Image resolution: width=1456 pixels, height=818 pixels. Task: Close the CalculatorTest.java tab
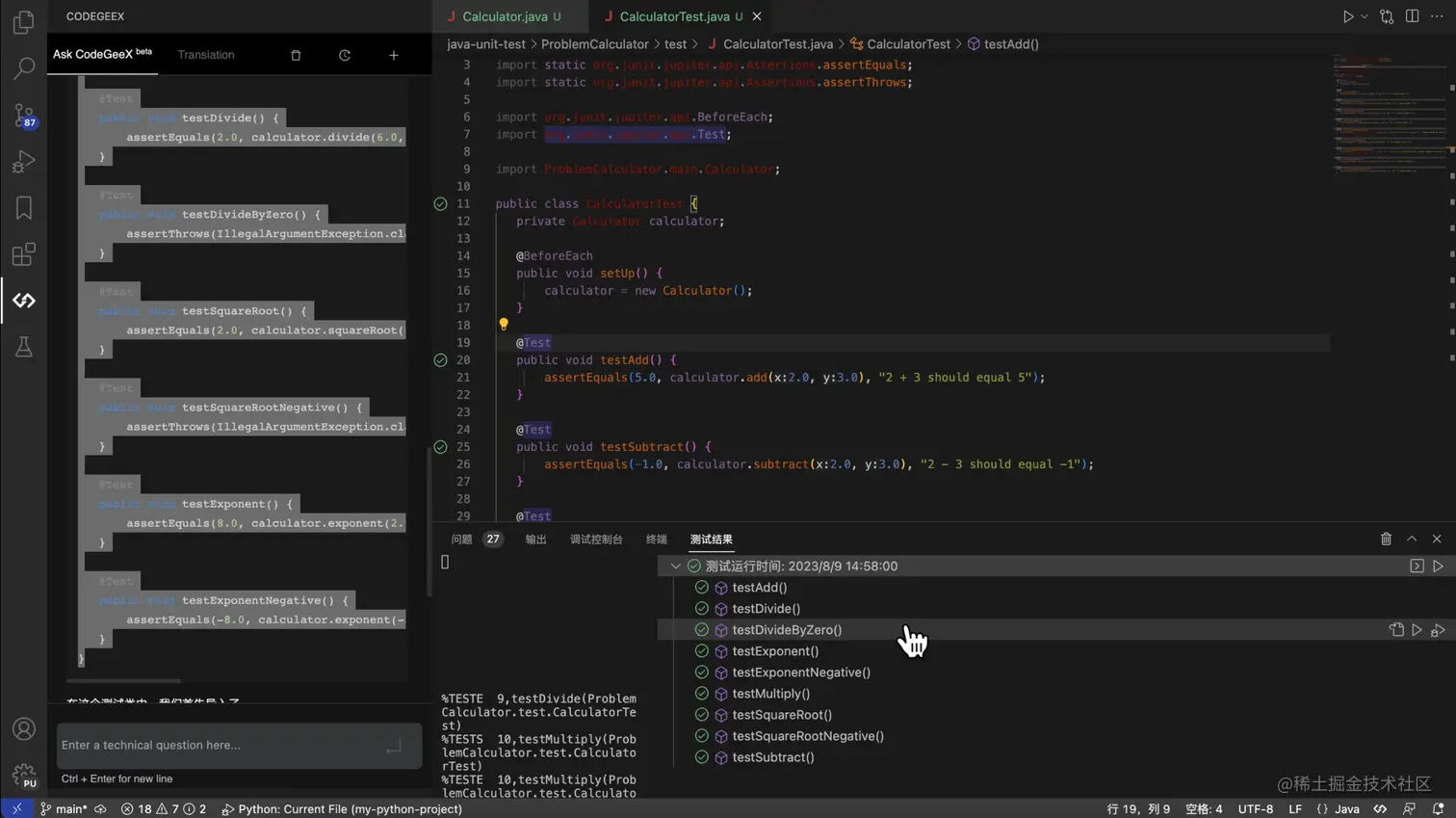pos(757,16)
